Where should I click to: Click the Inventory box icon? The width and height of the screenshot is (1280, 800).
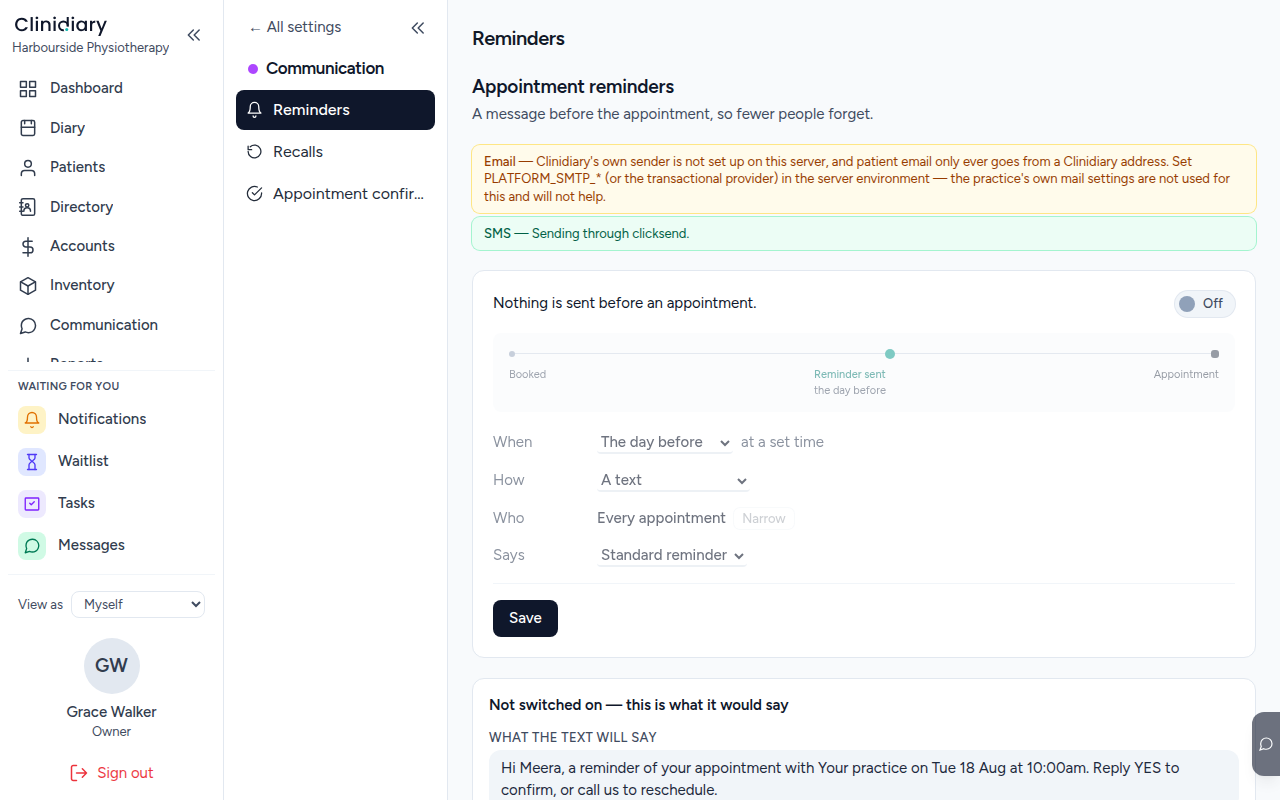point(28,285)
